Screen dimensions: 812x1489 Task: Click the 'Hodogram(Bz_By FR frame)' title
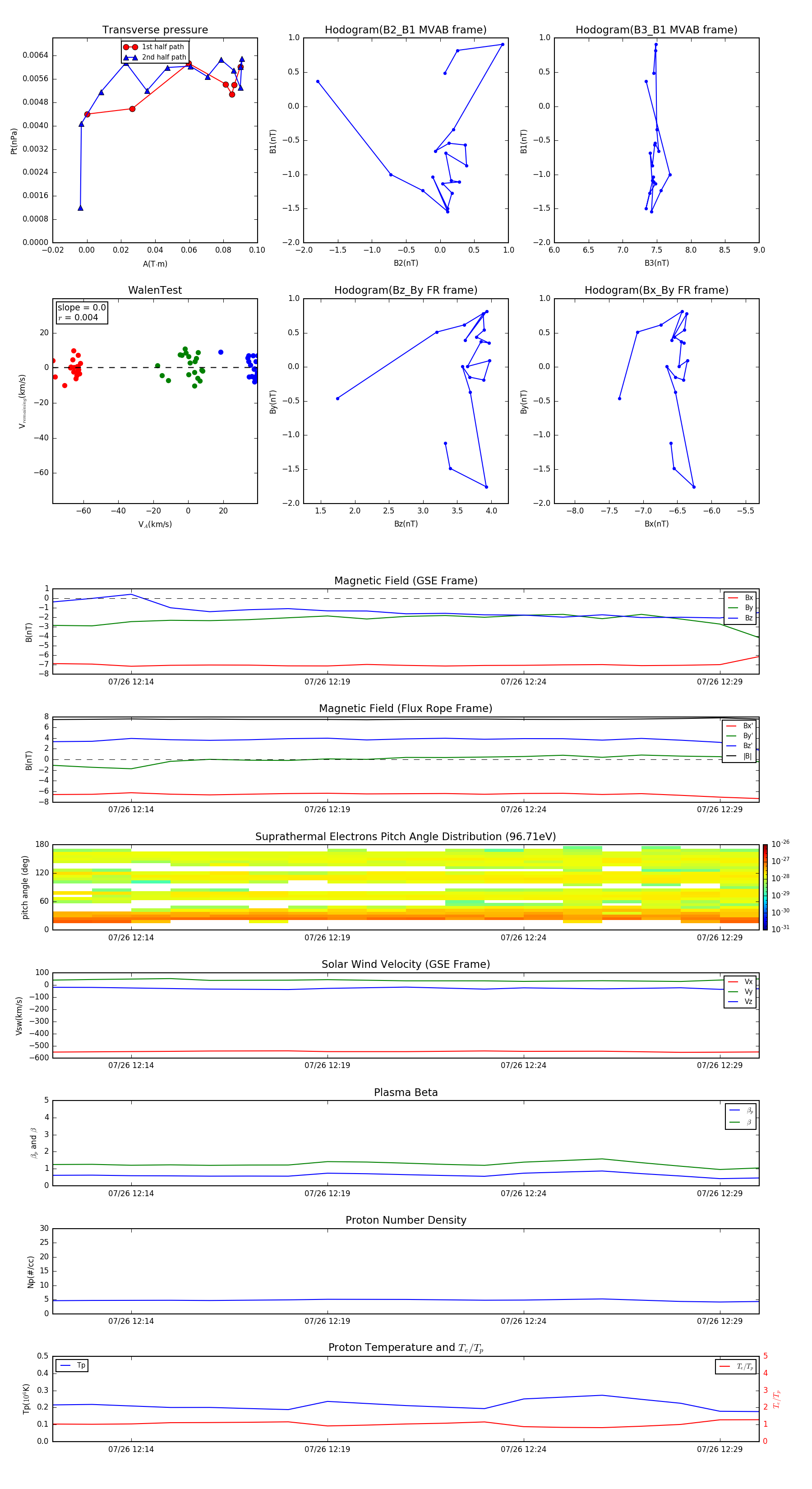(x=406, y=290)
